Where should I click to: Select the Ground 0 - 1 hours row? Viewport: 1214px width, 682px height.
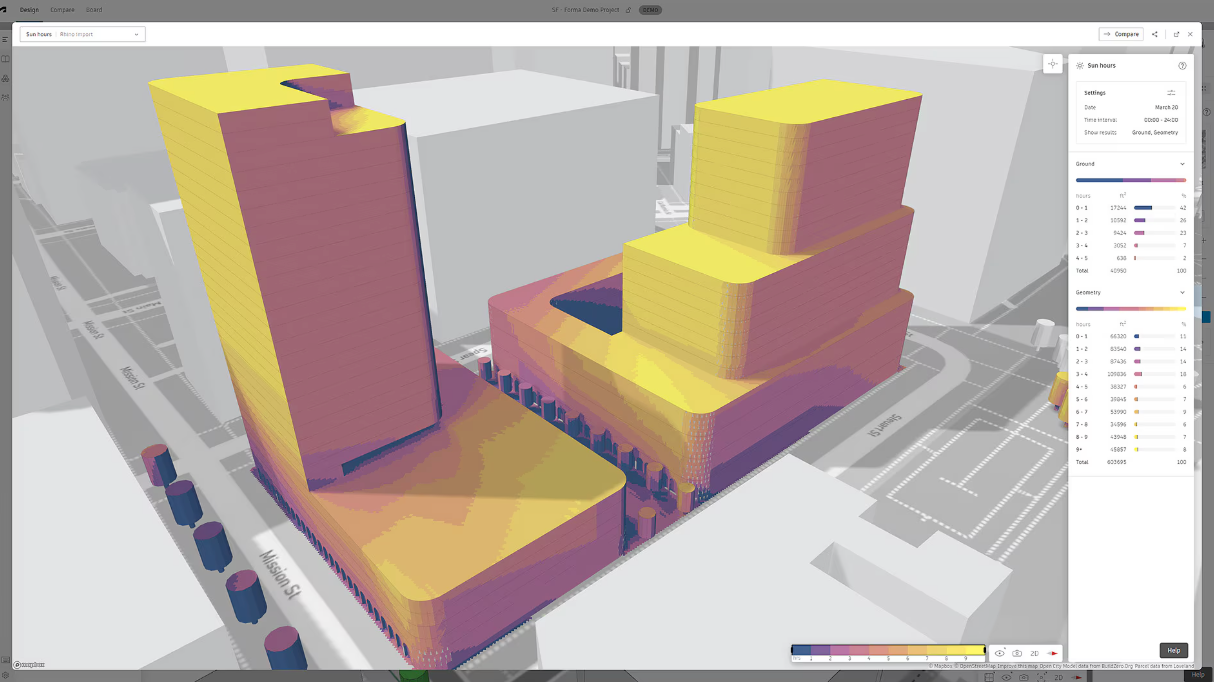coord(1131,208)
